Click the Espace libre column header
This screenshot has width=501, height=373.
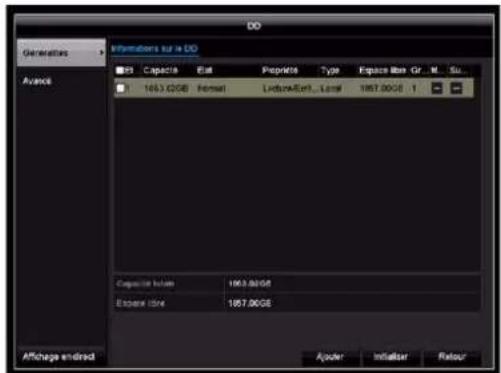(382, 70)
